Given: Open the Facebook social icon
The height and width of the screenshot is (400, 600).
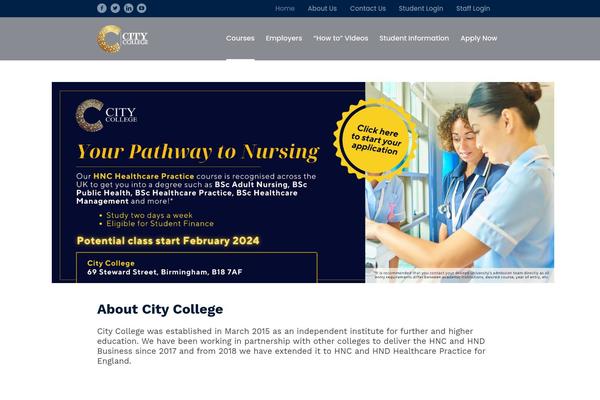Looking at the screenshot, I should pos(101,8).
